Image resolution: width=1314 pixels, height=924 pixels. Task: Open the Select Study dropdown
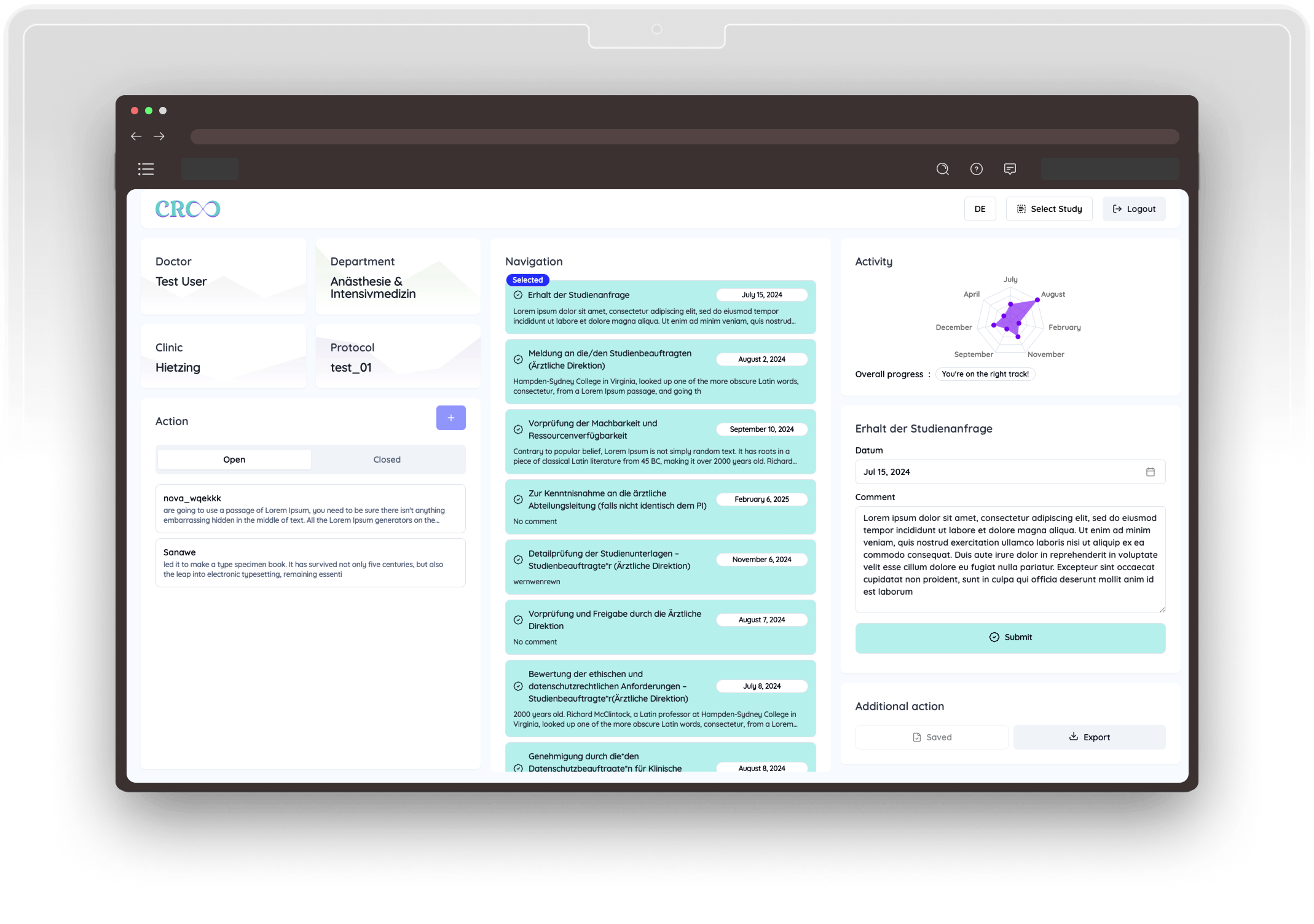coord(1048,209)
